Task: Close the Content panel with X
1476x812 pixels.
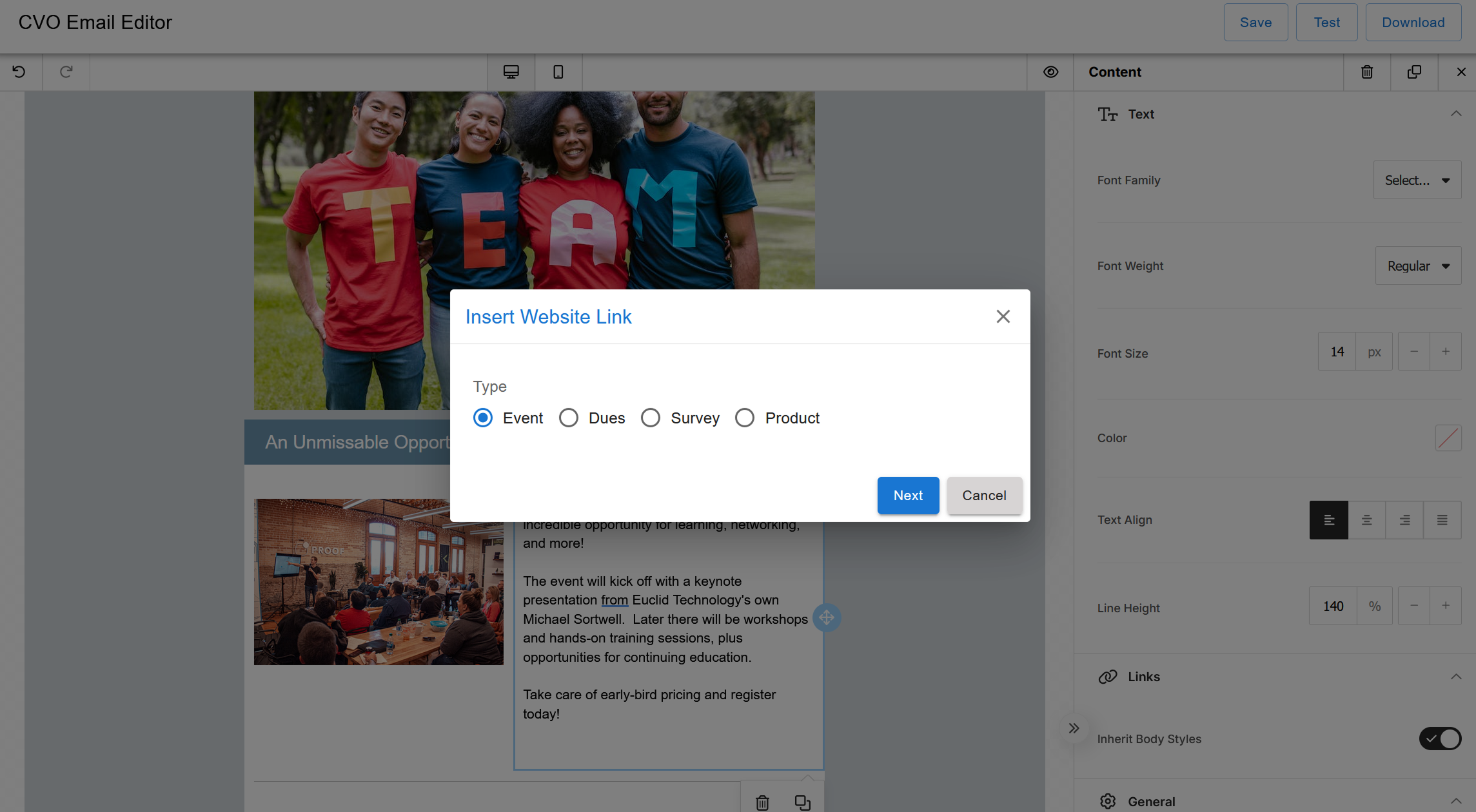Action: [1461, 72]
